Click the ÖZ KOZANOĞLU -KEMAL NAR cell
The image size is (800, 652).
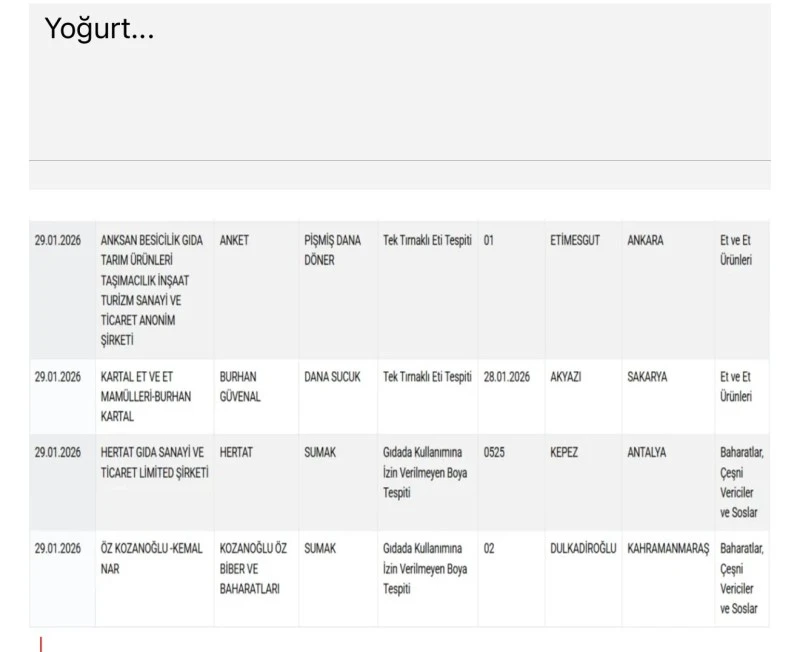pos(150,558)
